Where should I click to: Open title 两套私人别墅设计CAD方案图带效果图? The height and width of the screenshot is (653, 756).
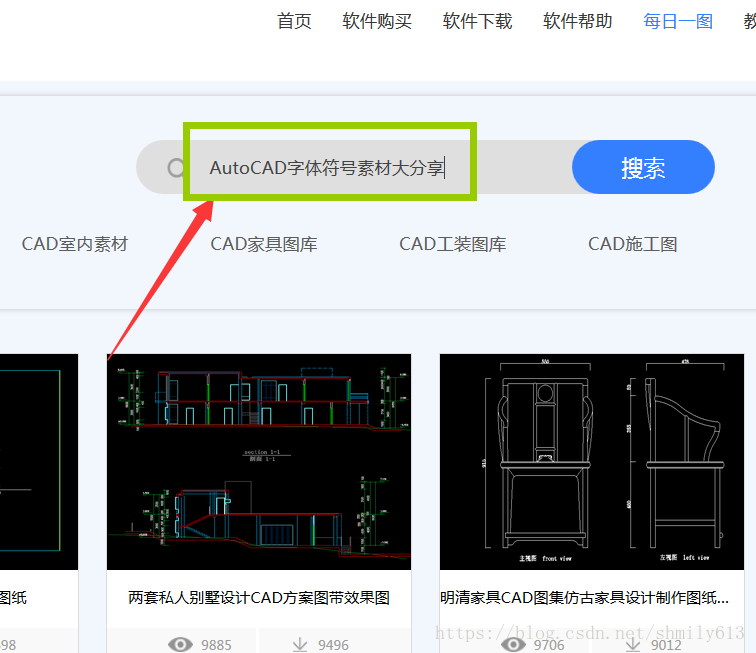click(x=259, y=598)
